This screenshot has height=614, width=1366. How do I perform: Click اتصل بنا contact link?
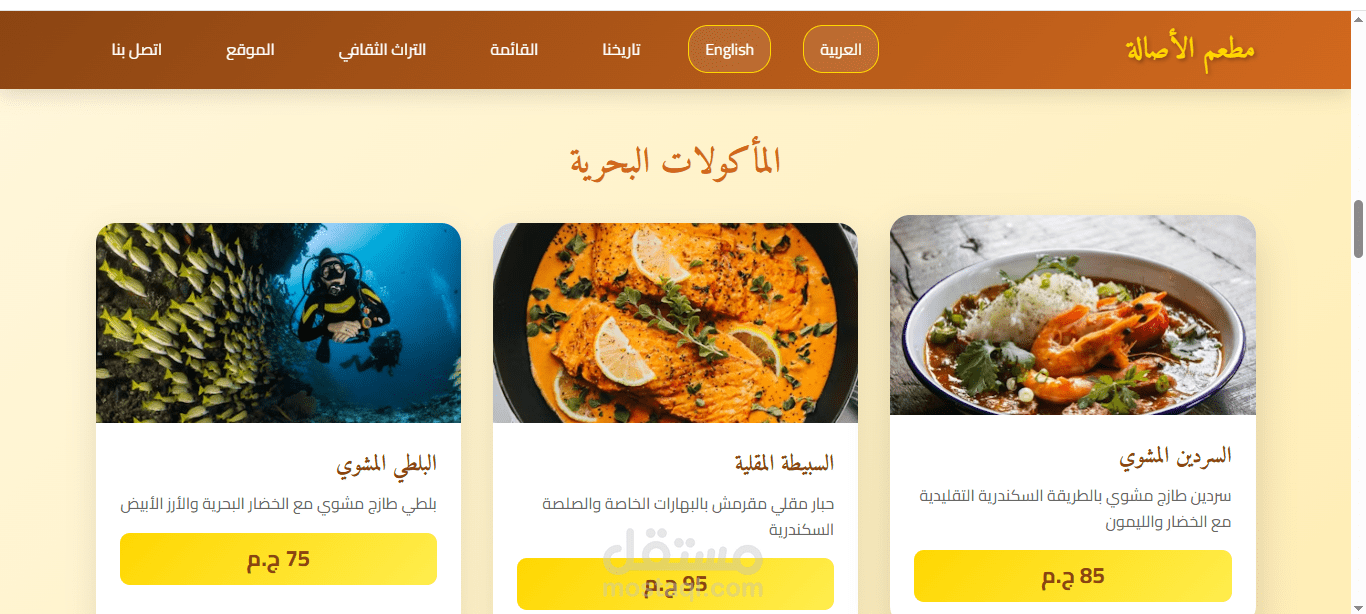pyautogui.click(x=137, y=49)
